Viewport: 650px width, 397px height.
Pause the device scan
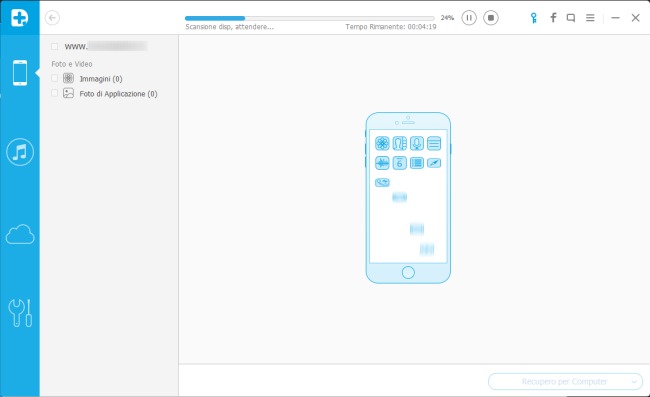pos(469,18)
